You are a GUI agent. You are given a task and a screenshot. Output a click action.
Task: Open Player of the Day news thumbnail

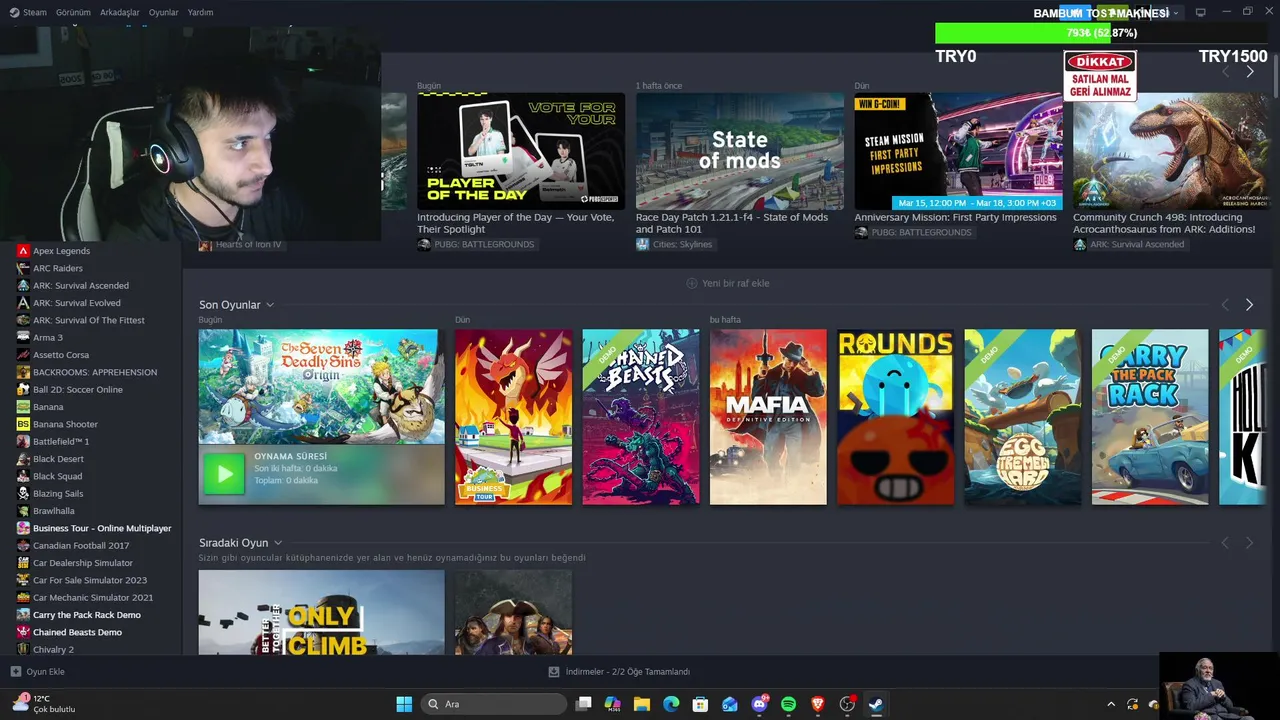[x=521, y=151]
